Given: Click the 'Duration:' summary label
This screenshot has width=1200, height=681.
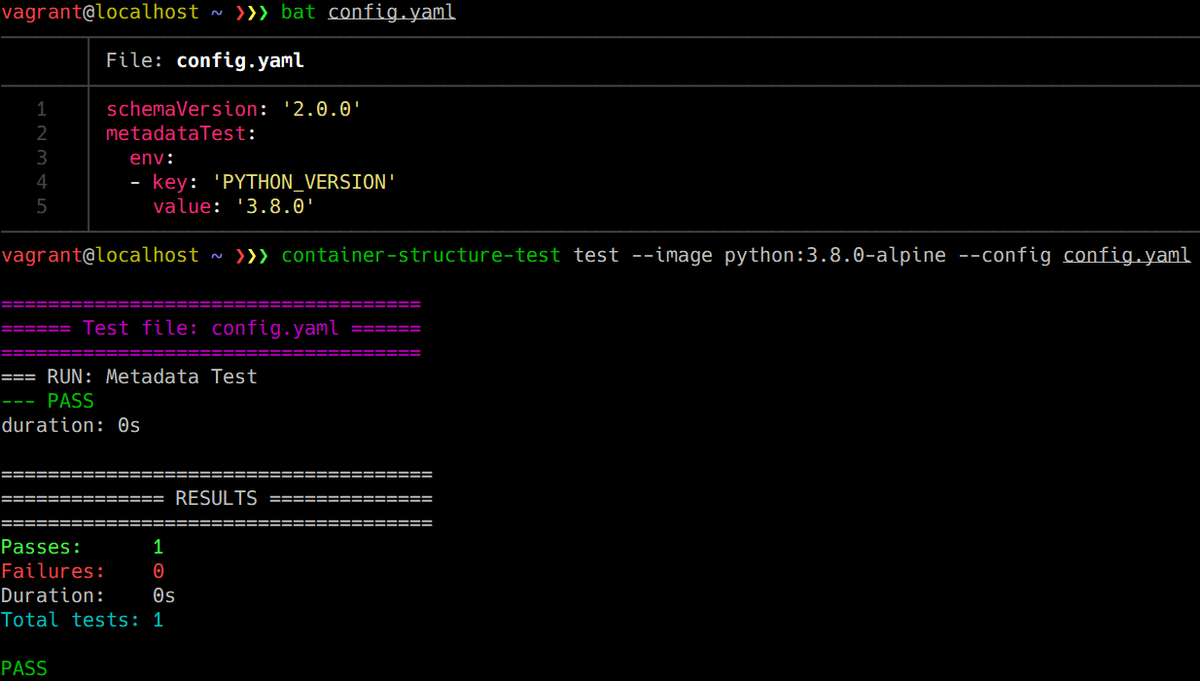Looking at the screenshot, I should 53,595.
